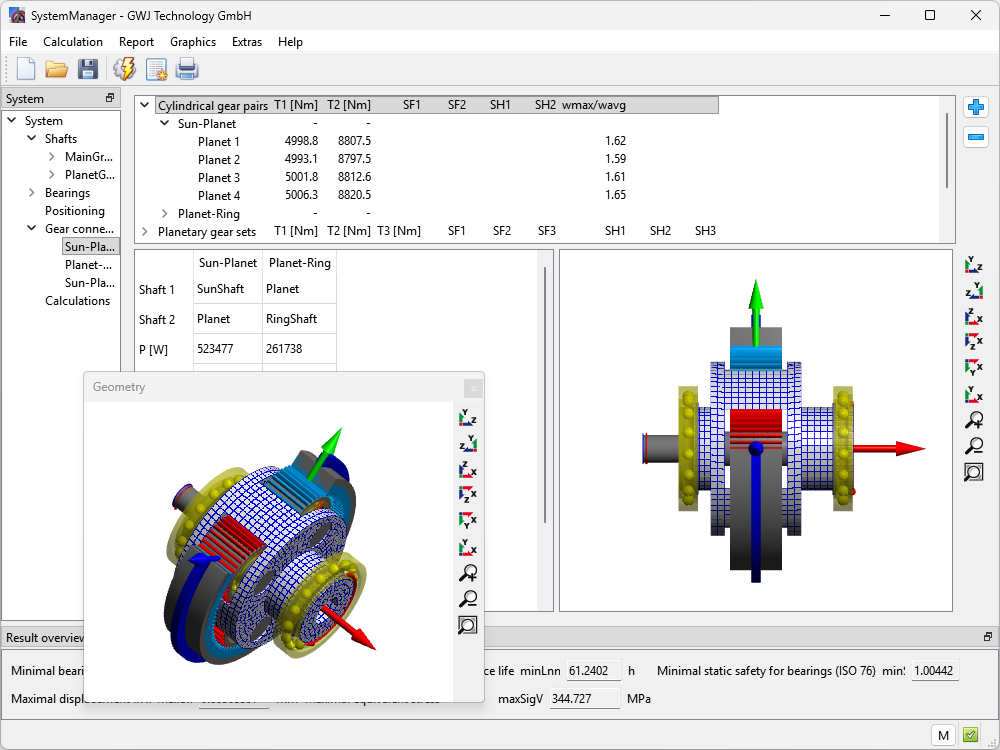Screen dimensions: 1000x750
Task: Run calculation with the lightning gear icon
Action: (125, 69)
